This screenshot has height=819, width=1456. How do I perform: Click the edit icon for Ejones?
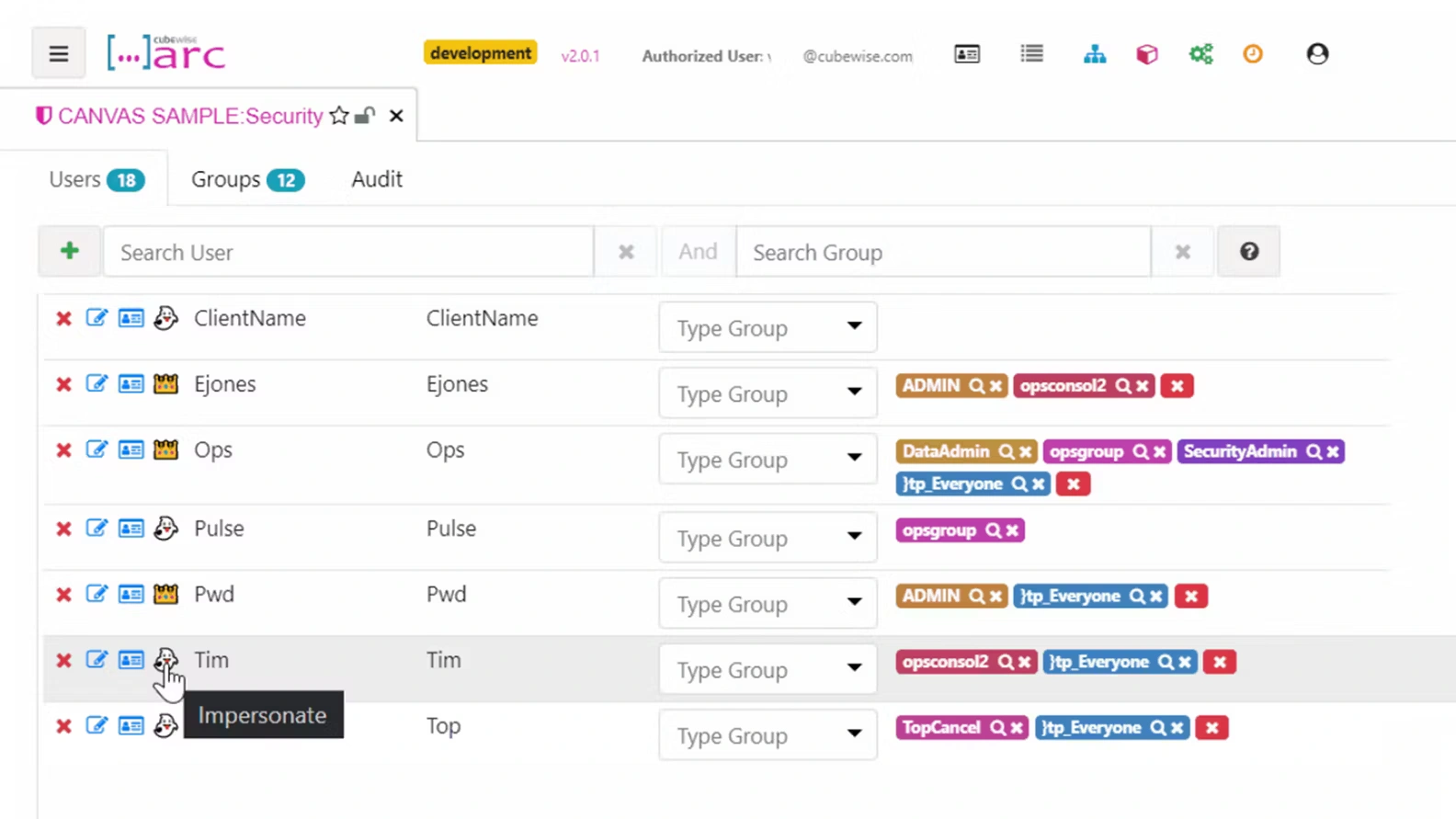[x=97, y=384]
